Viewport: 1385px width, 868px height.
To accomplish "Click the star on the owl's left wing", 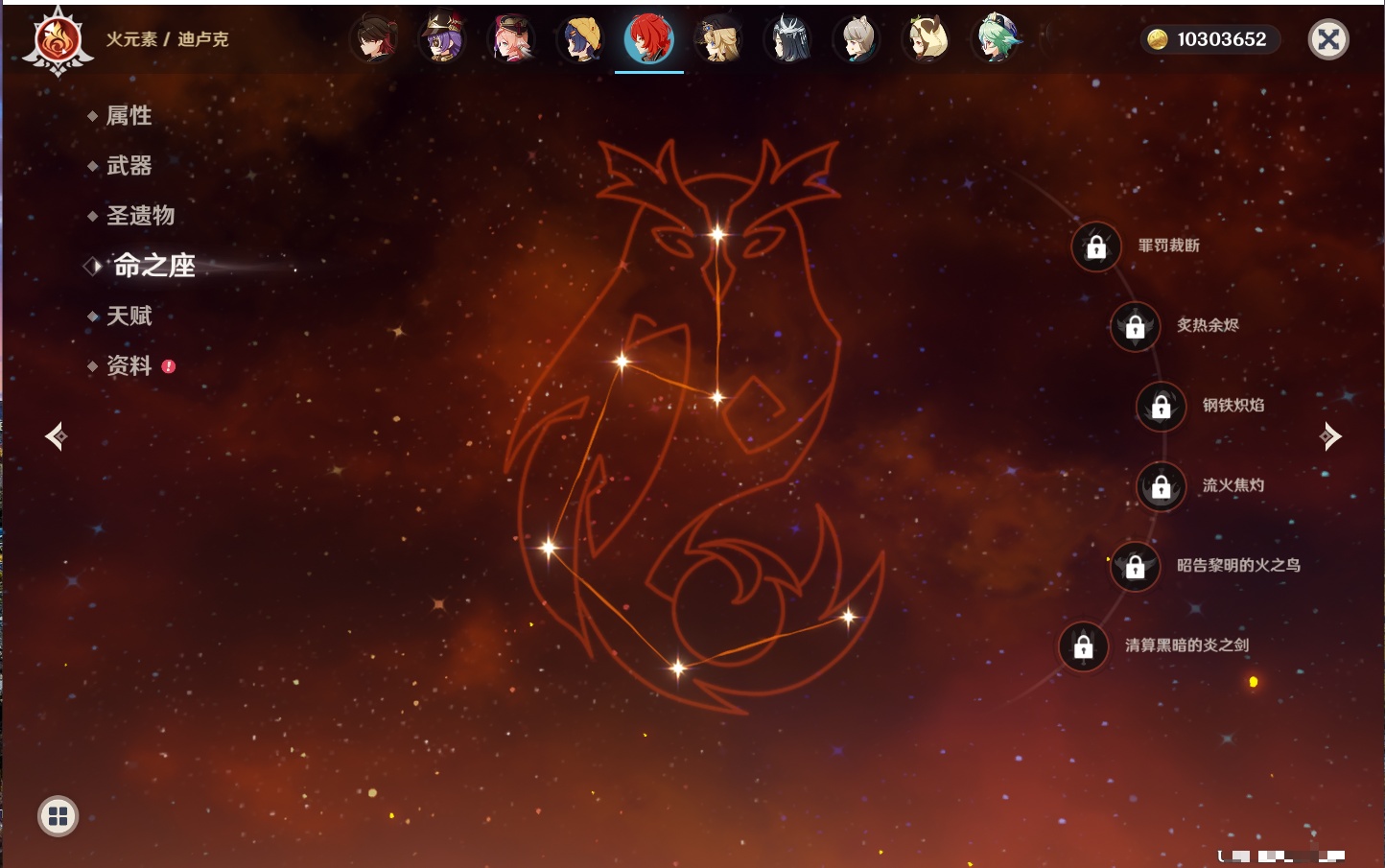I will 622,362.
